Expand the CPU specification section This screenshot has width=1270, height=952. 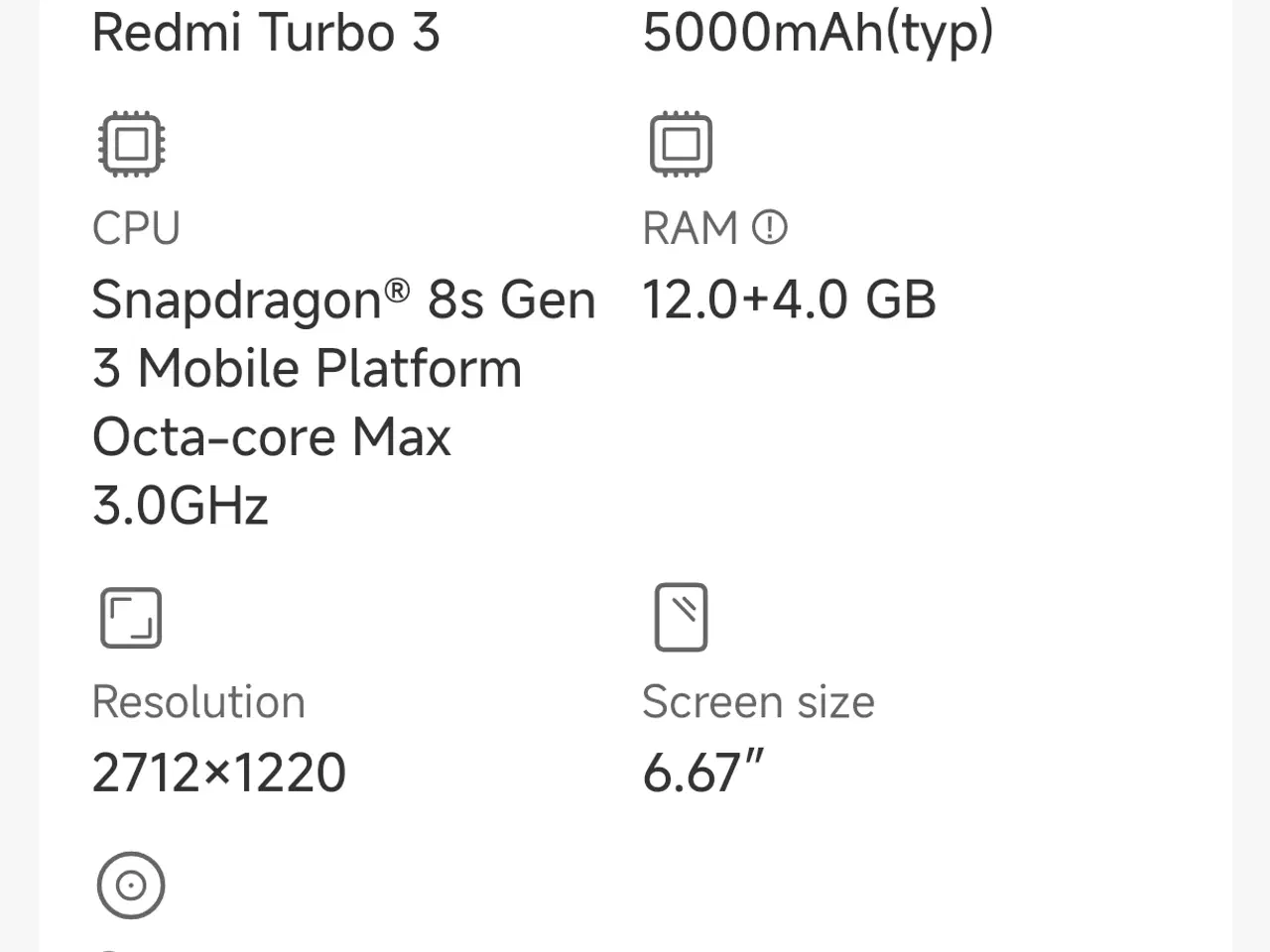click(x=136, y=227)
